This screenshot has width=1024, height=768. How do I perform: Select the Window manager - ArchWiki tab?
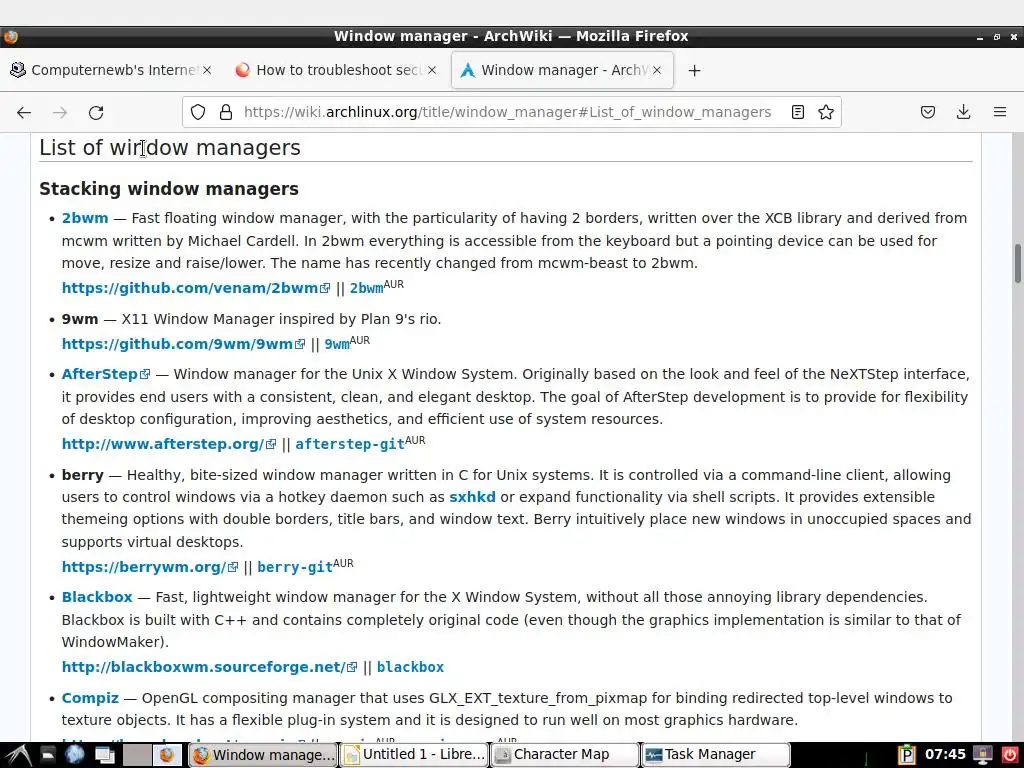[x=562, y=70]
